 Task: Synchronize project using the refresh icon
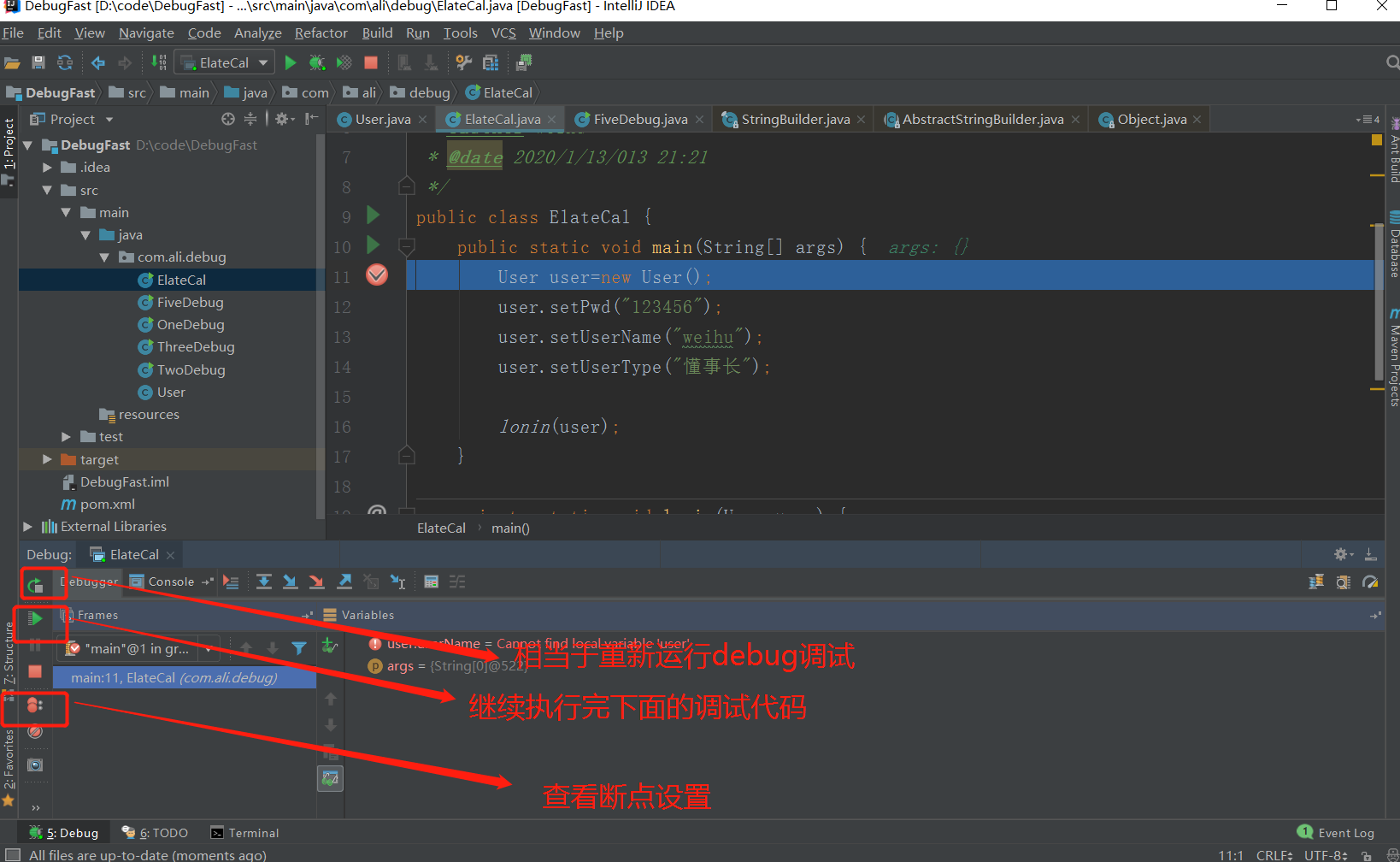(x=64, y=62)
